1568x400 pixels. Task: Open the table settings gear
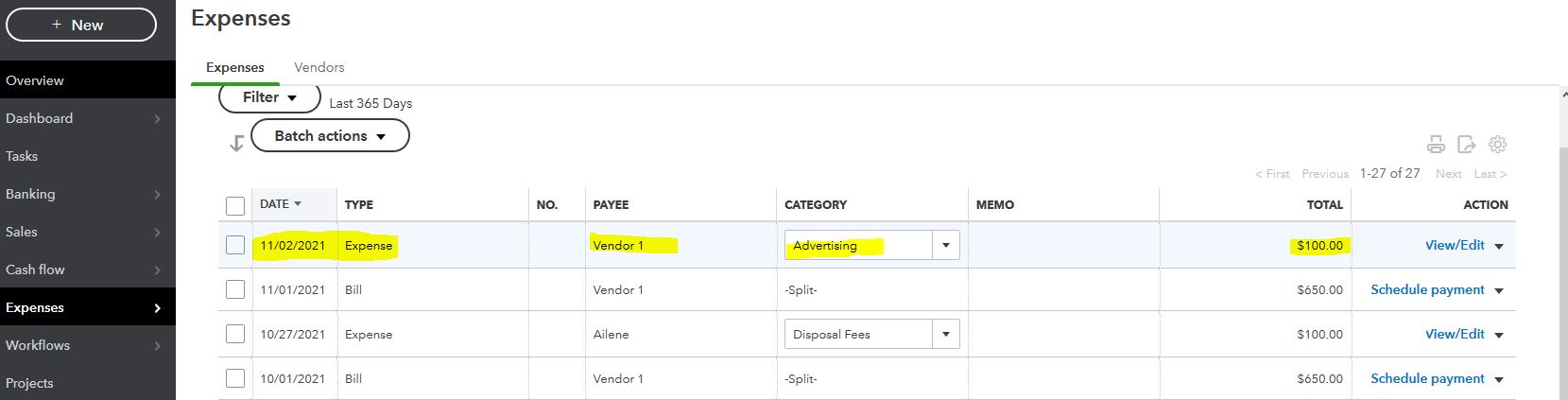click(x=1497, y=145)
